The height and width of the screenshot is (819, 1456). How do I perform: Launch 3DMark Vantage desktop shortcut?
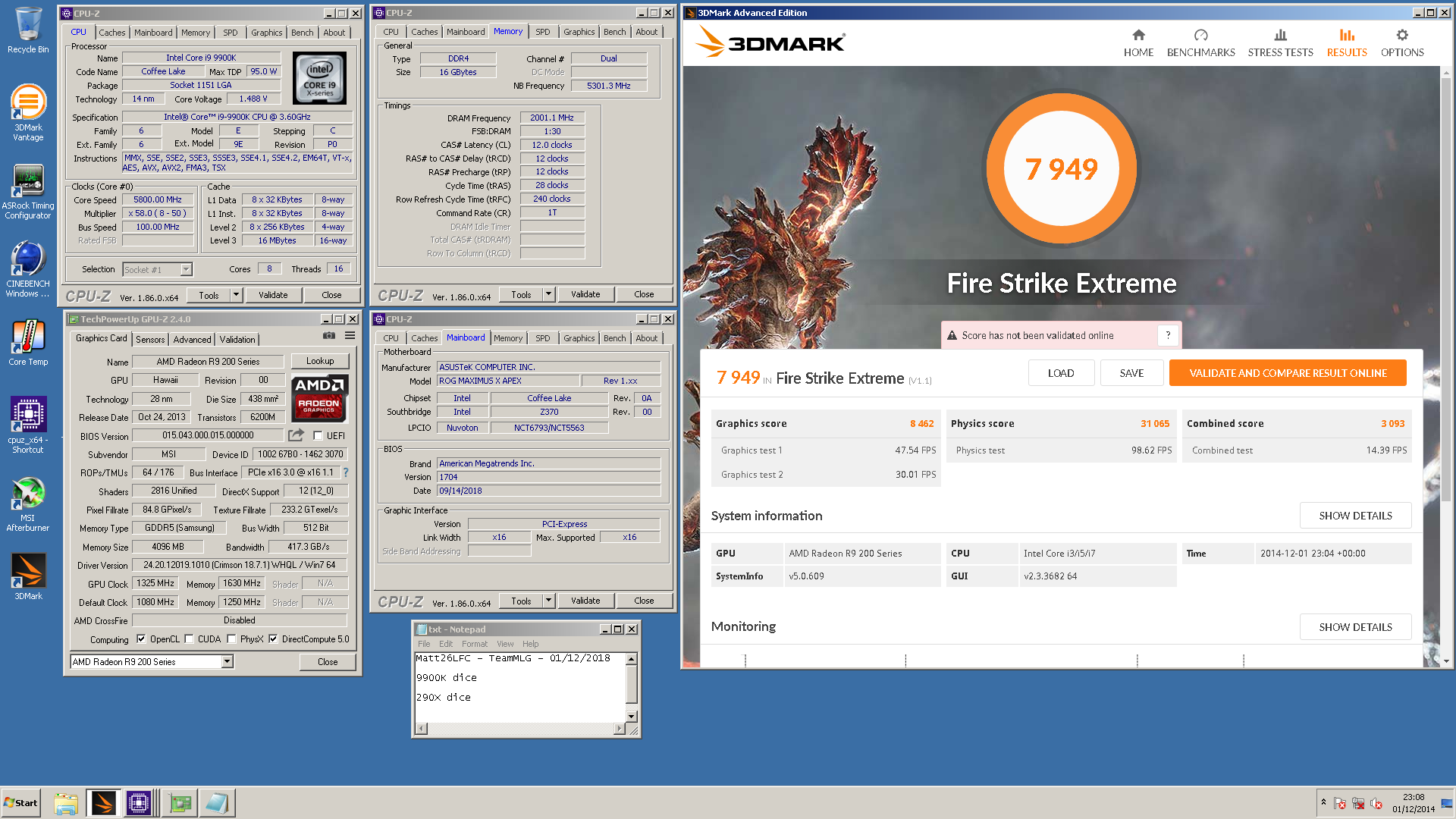(x=28, y=112)
